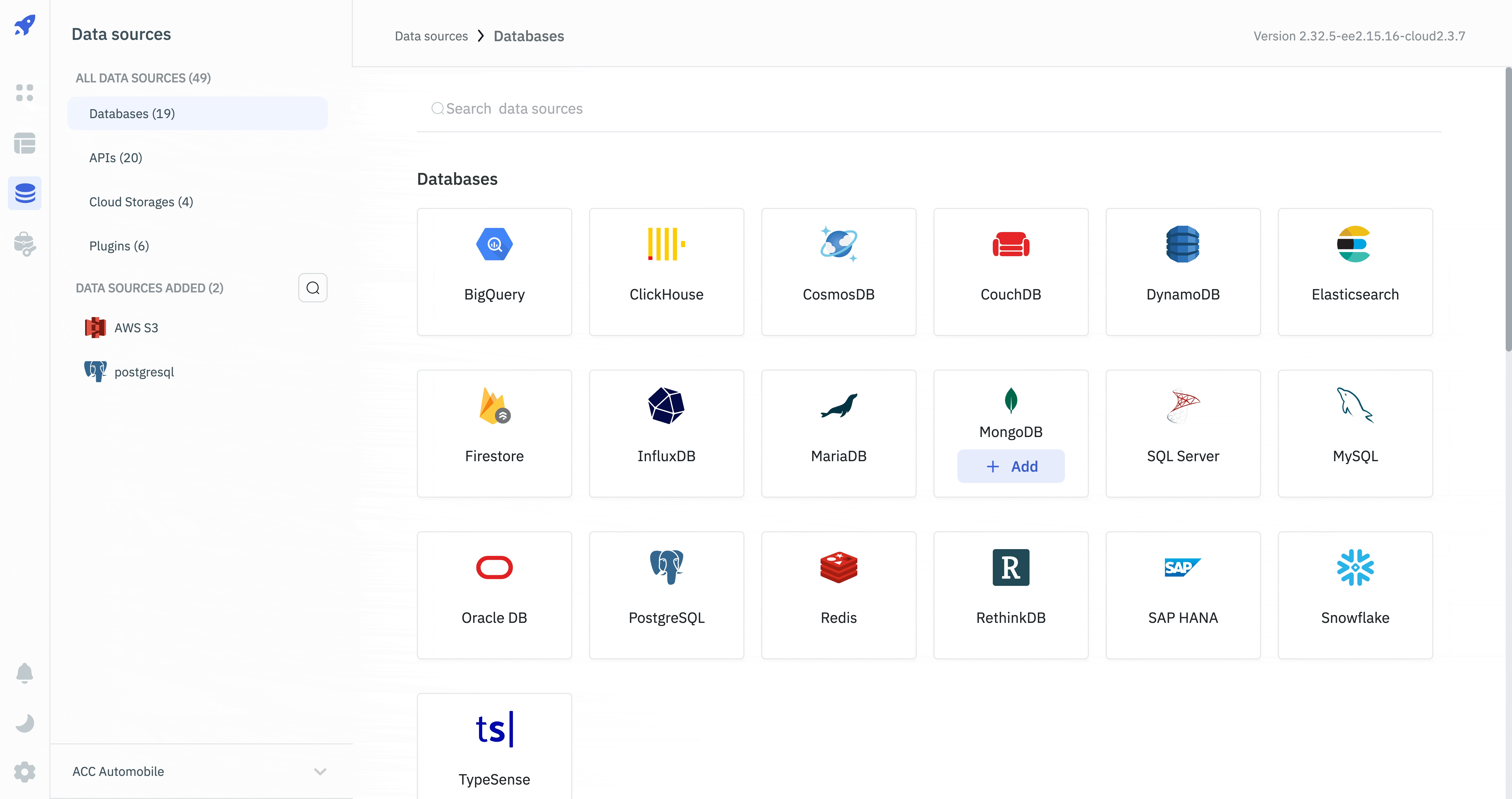This screenshot has width=1512, height=799.
Task: Open the apps dashboard grid icon
Action: pyautogui.click(x=25, y=92)
